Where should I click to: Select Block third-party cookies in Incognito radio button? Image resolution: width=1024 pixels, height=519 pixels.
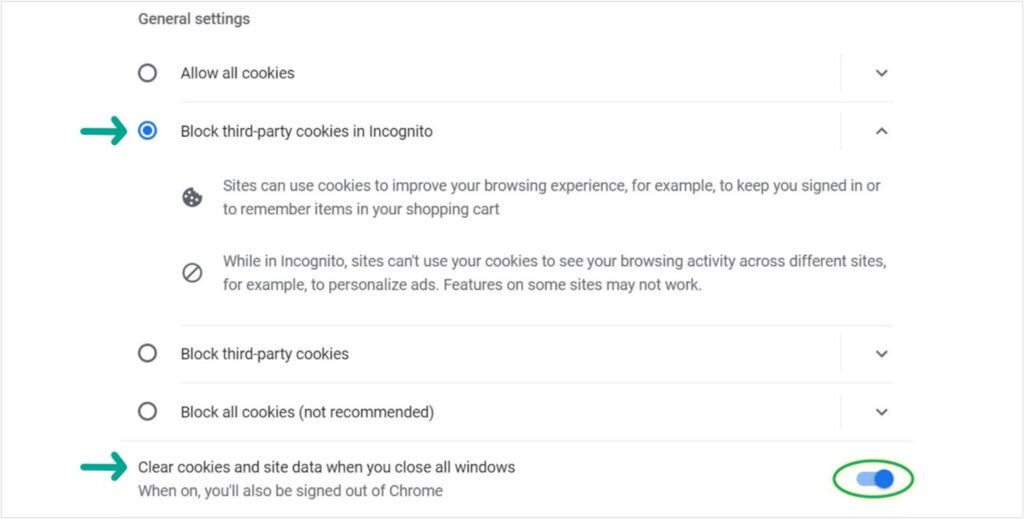pyautogui.click(x=148, y=131)
